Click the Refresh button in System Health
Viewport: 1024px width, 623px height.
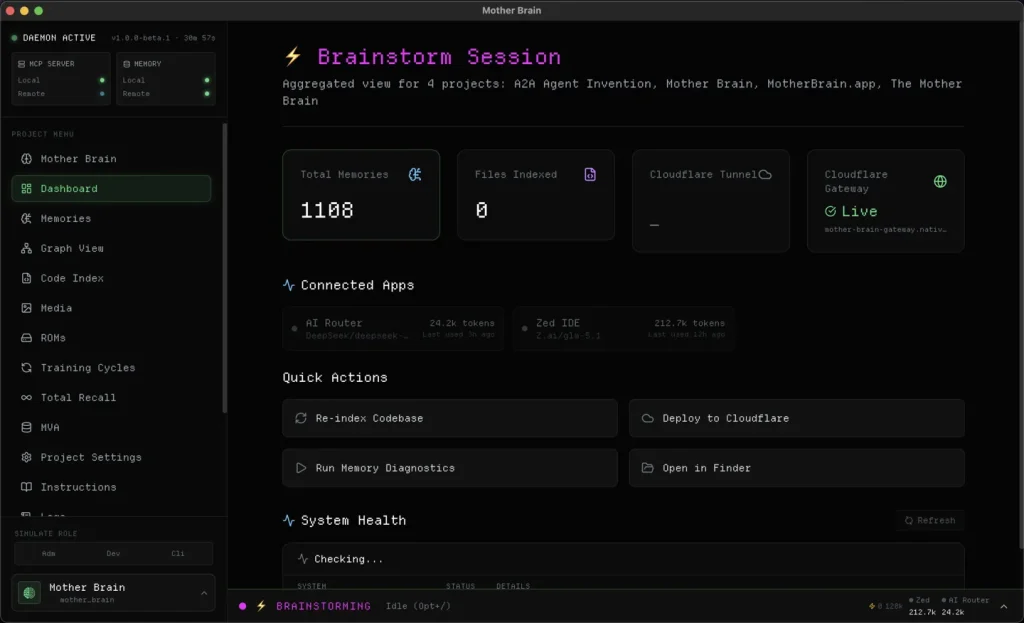point(930,520)
